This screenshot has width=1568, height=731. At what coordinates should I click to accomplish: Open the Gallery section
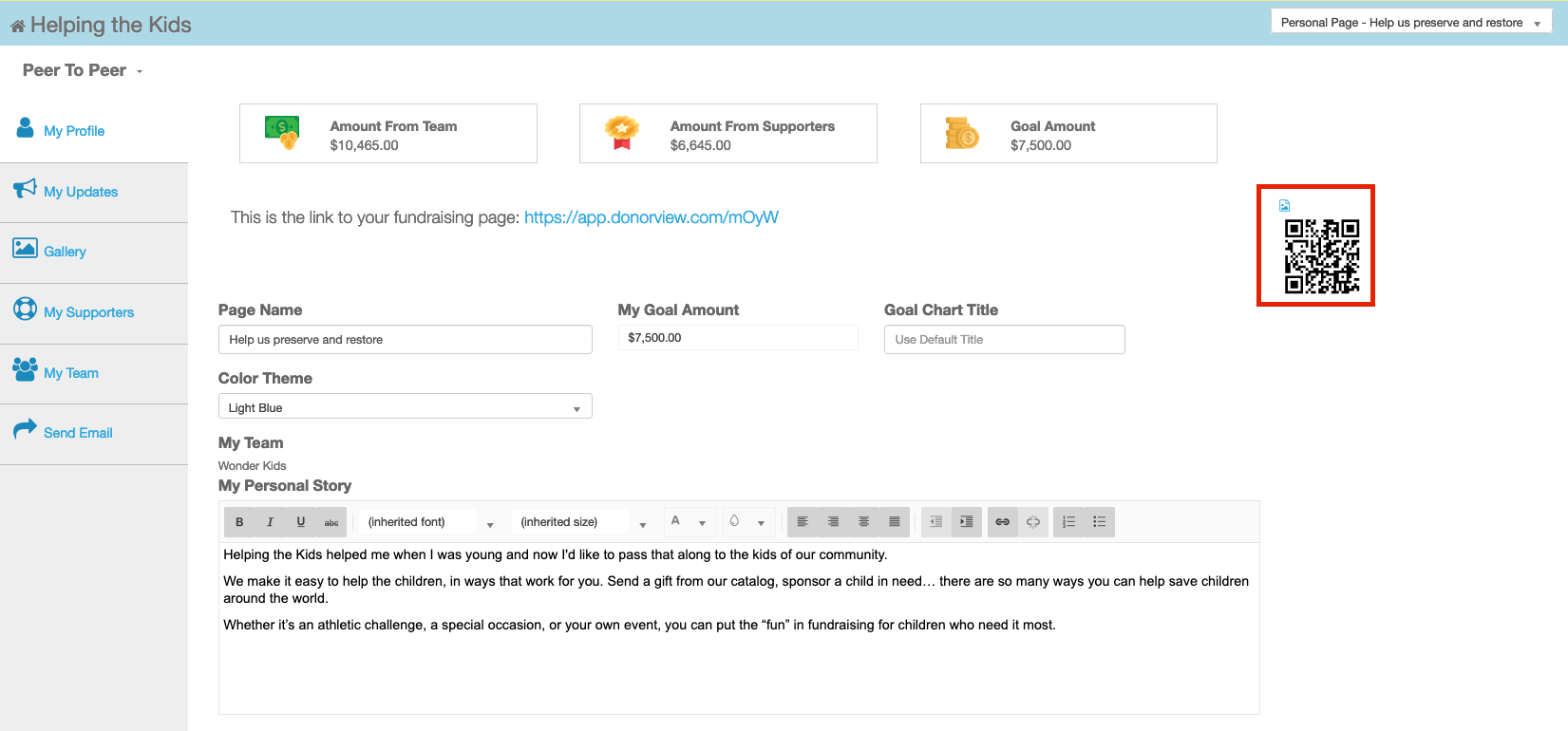point(65,252)
